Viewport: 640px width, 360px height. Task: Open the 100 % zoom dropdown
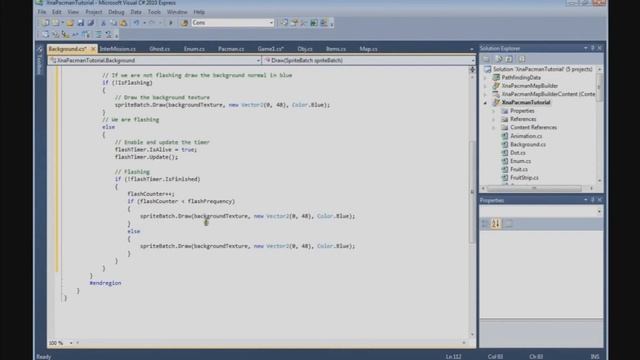71,343
